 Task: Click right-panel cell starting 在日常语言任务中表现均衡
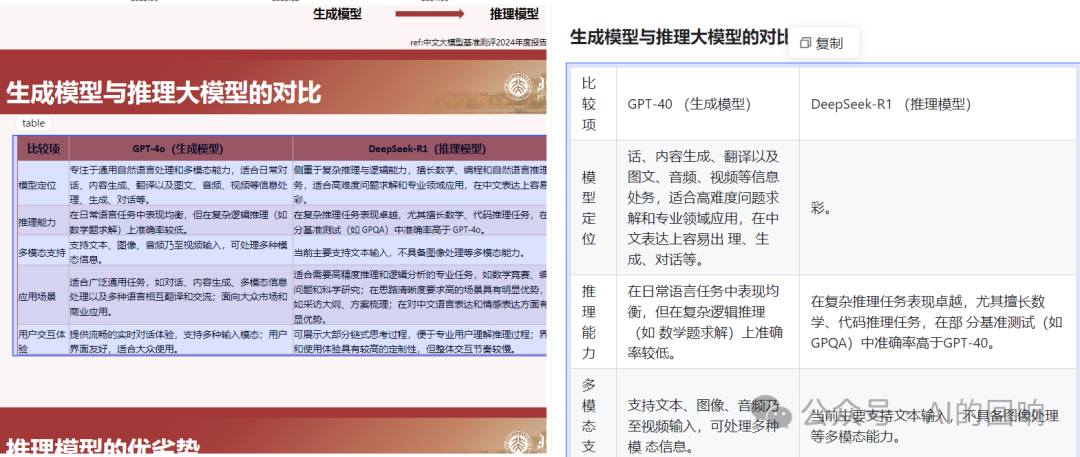pyautogui.click(x=708, y=321)
